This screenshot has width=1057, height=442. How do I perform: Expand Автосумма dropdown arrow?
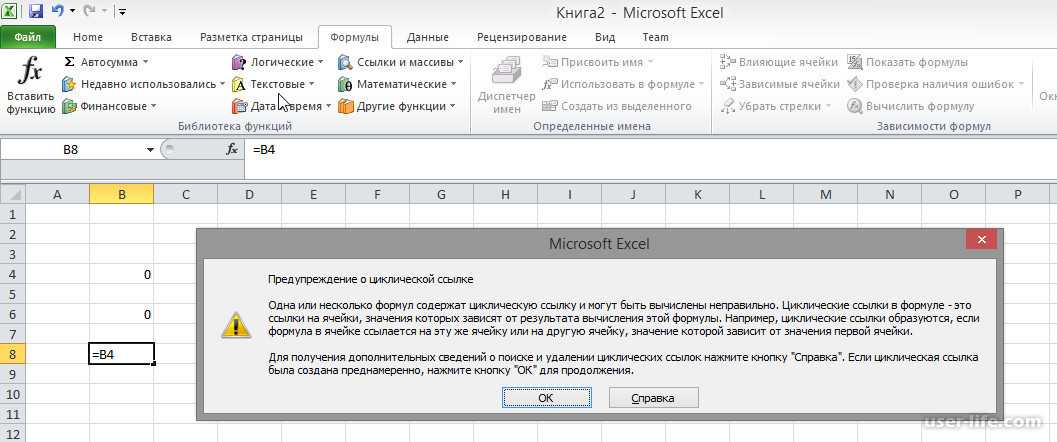(x=145, y=62)
